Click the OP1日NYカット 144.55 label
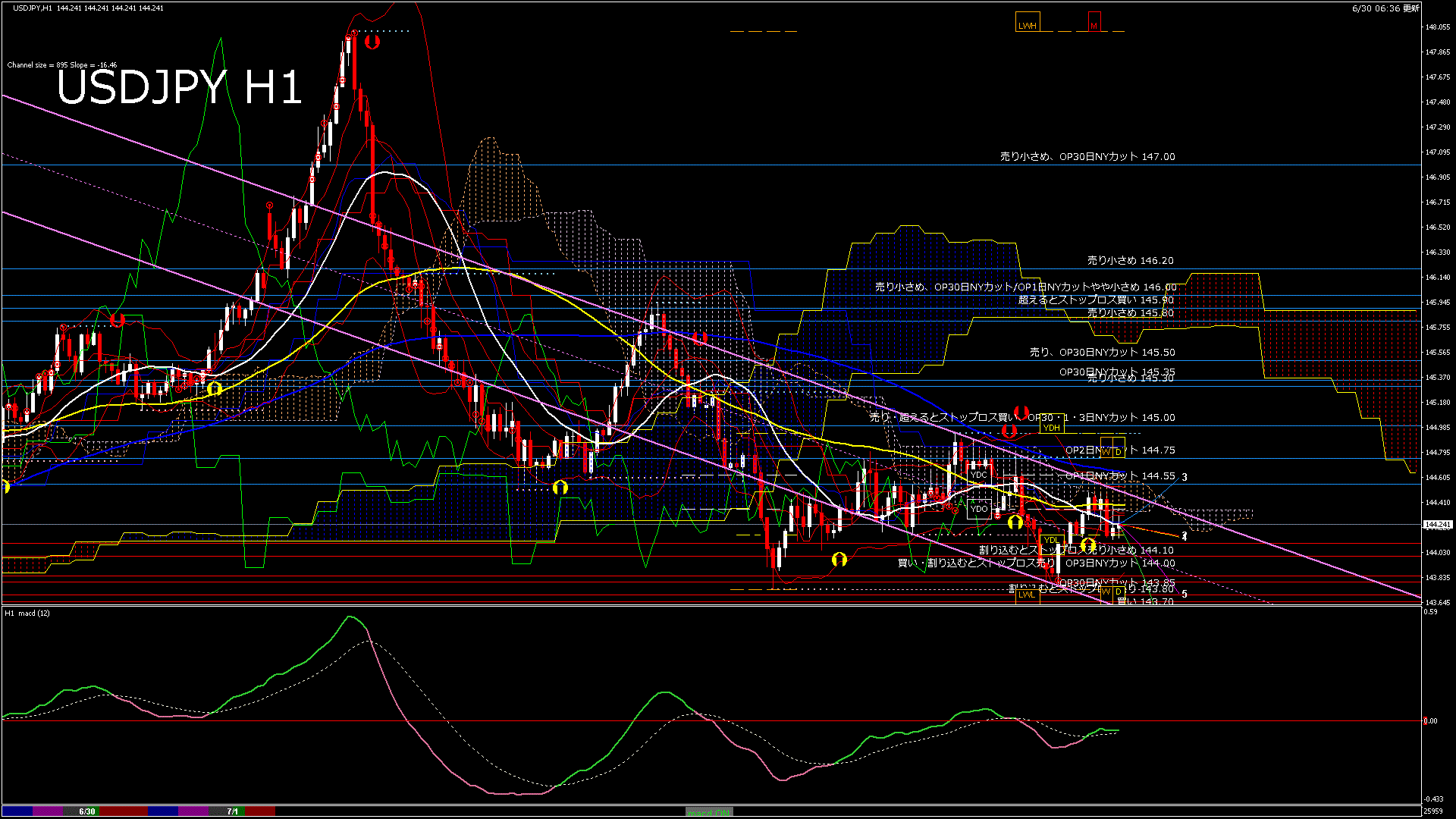The width and height of the screenshot is (1456, 819). (x=1120, y=476)
